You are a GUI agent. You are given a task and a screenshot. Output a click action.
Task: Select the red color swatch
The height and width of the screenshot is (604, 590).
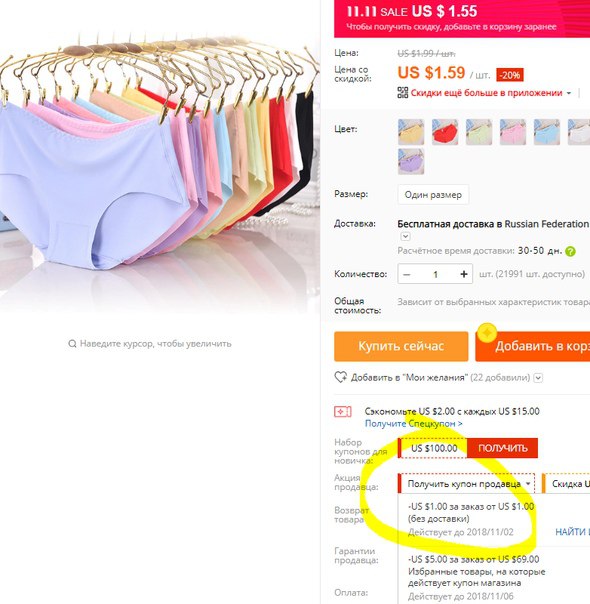tap(445, 132)
